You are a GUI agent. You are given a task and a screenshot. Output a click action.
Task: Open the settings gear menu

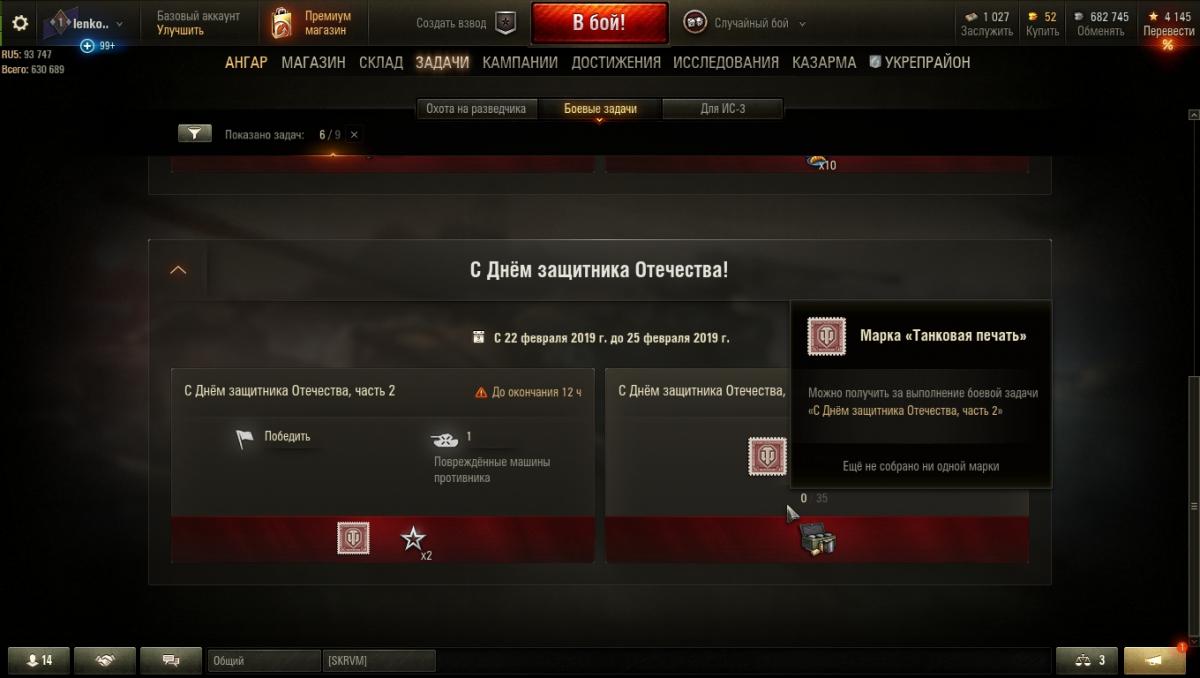(x=20, y=23)
